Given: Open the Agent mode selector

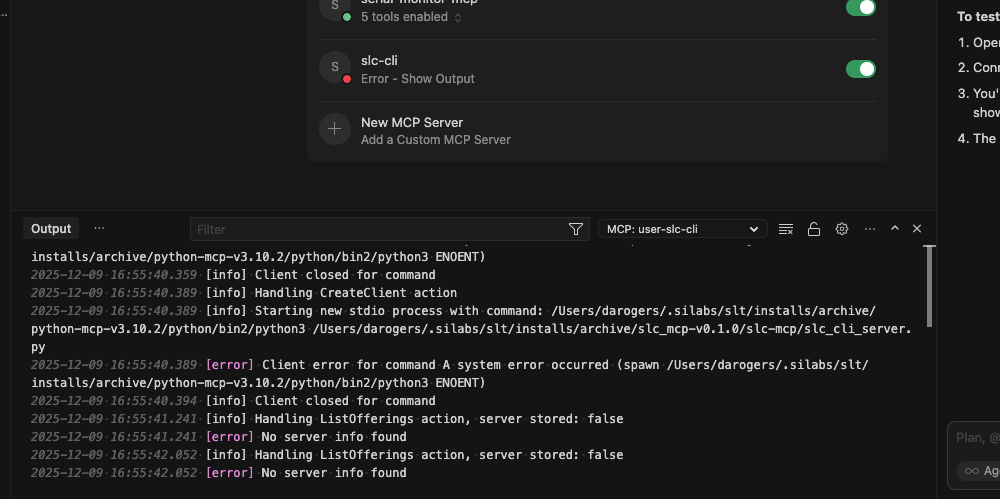Looking at the screenshot, I should (981, 471).
